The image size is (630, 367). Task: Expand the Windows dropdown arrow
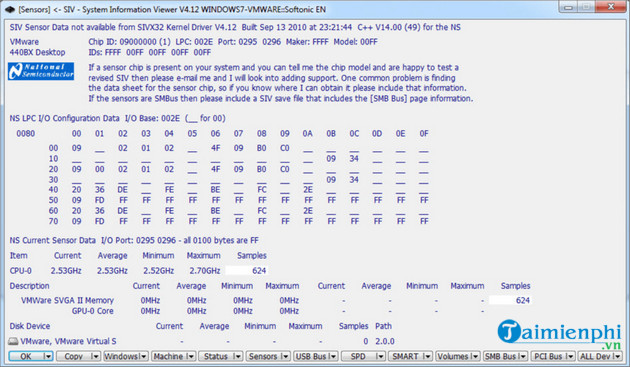(x=143, y=356)
